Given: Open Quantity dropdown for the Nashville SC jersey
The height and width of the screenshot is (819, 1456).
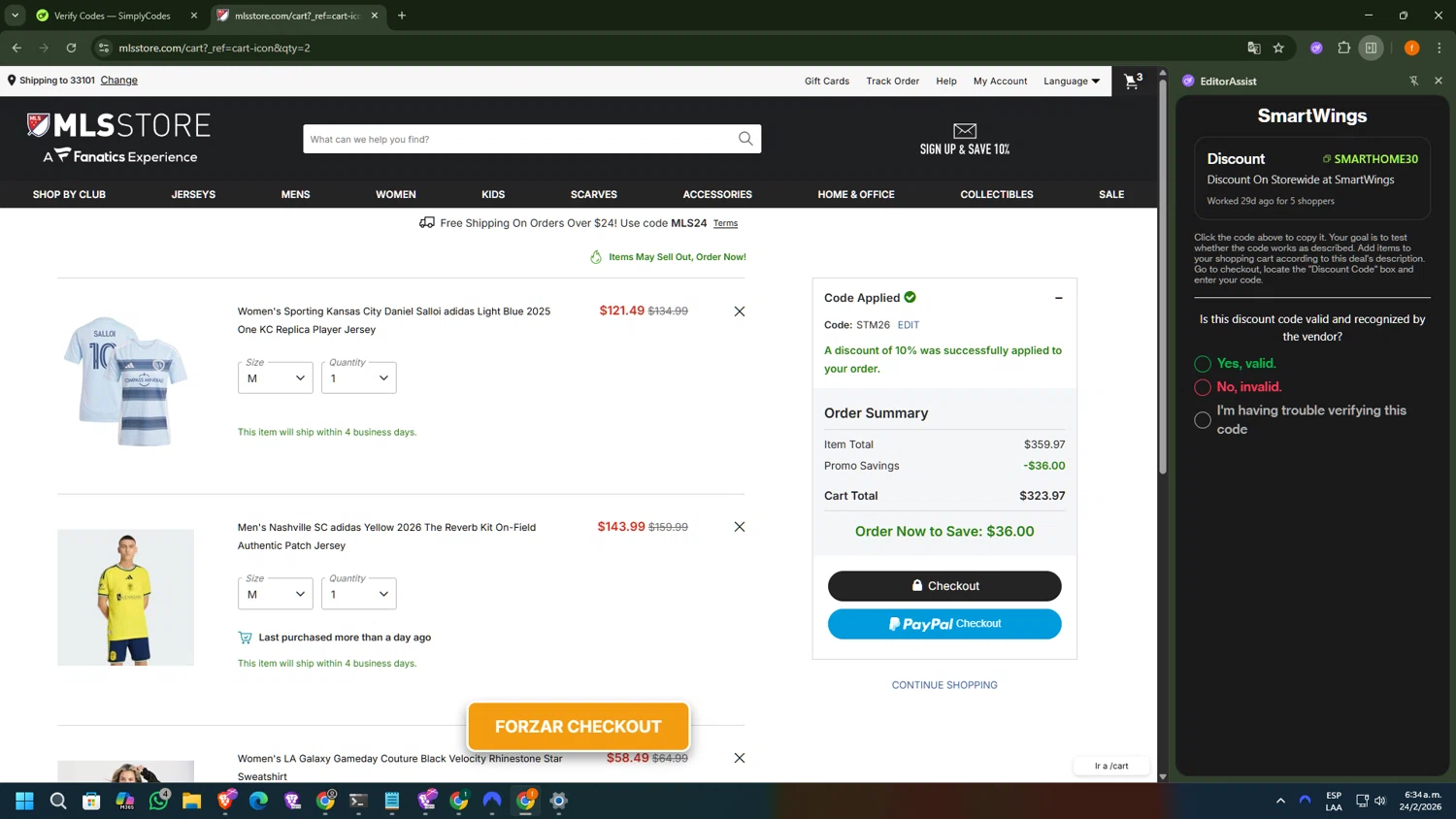Looking at the screenshot, I should click(x=358, y=593).
